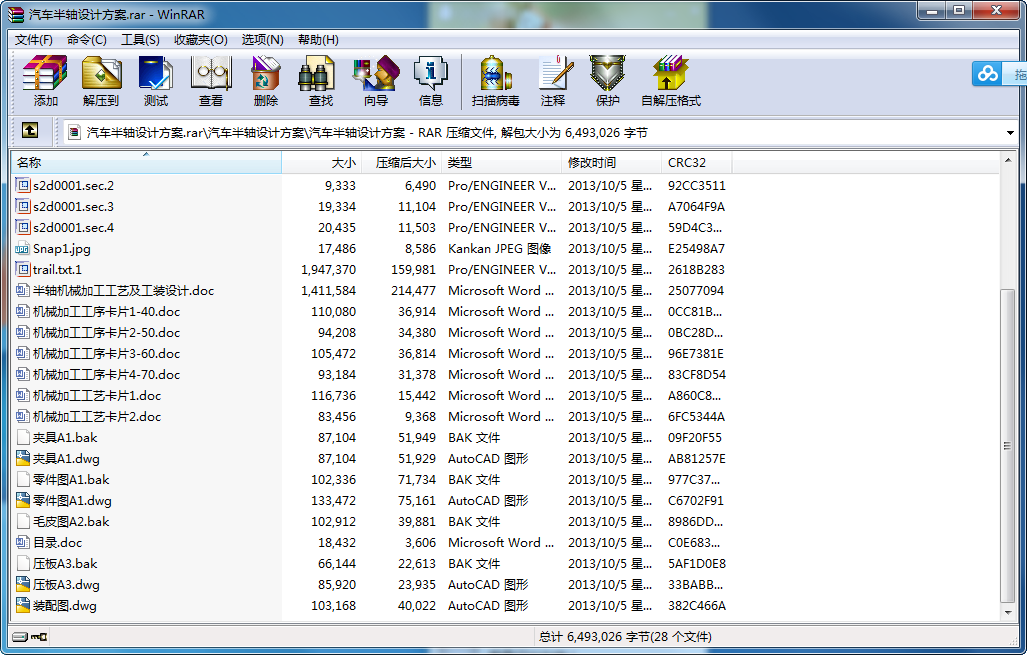Select file 机械加工工序卡片3-60.doc
The height and width of the screenshot is (655, 1027).
[x=106, y=353]
